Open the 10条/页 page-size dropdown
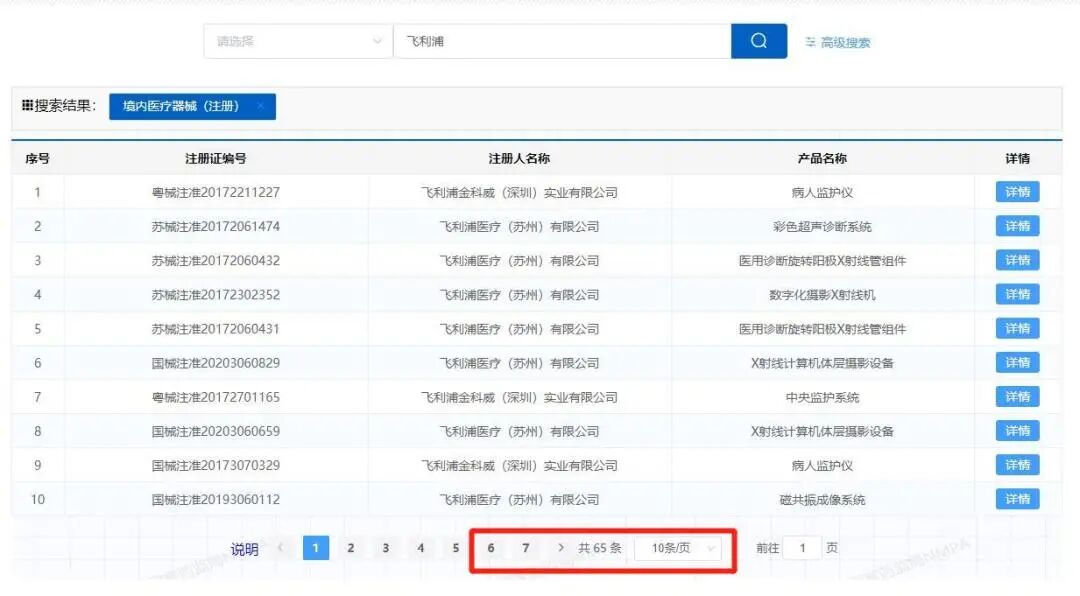Screen dimensions: 1080x596 (679, 548)
